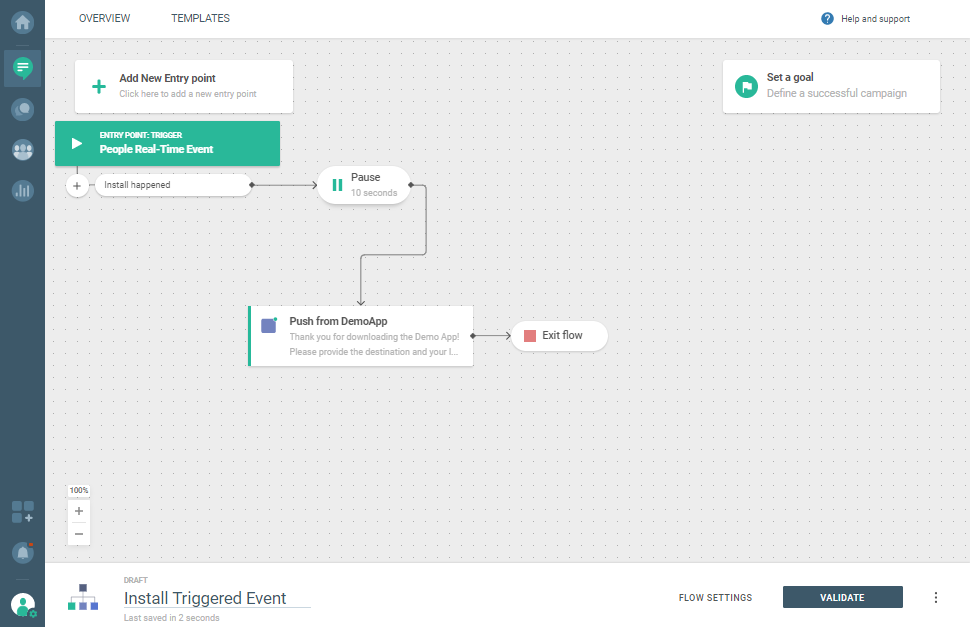
Task: Open the three-dot more options menu
Action: (x=936, y=597)
